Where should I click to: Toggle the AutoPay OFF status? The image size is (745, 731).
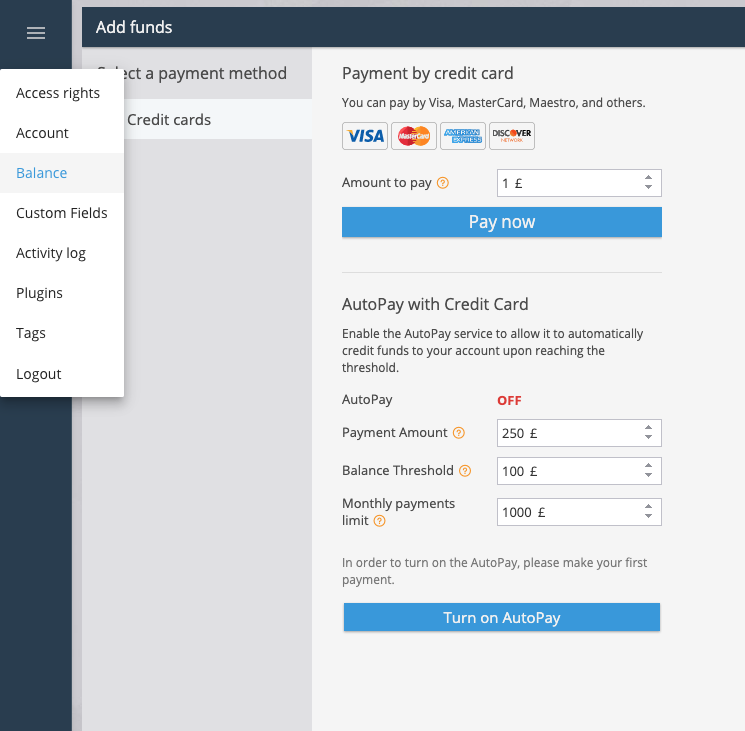[x=509, y=400]
